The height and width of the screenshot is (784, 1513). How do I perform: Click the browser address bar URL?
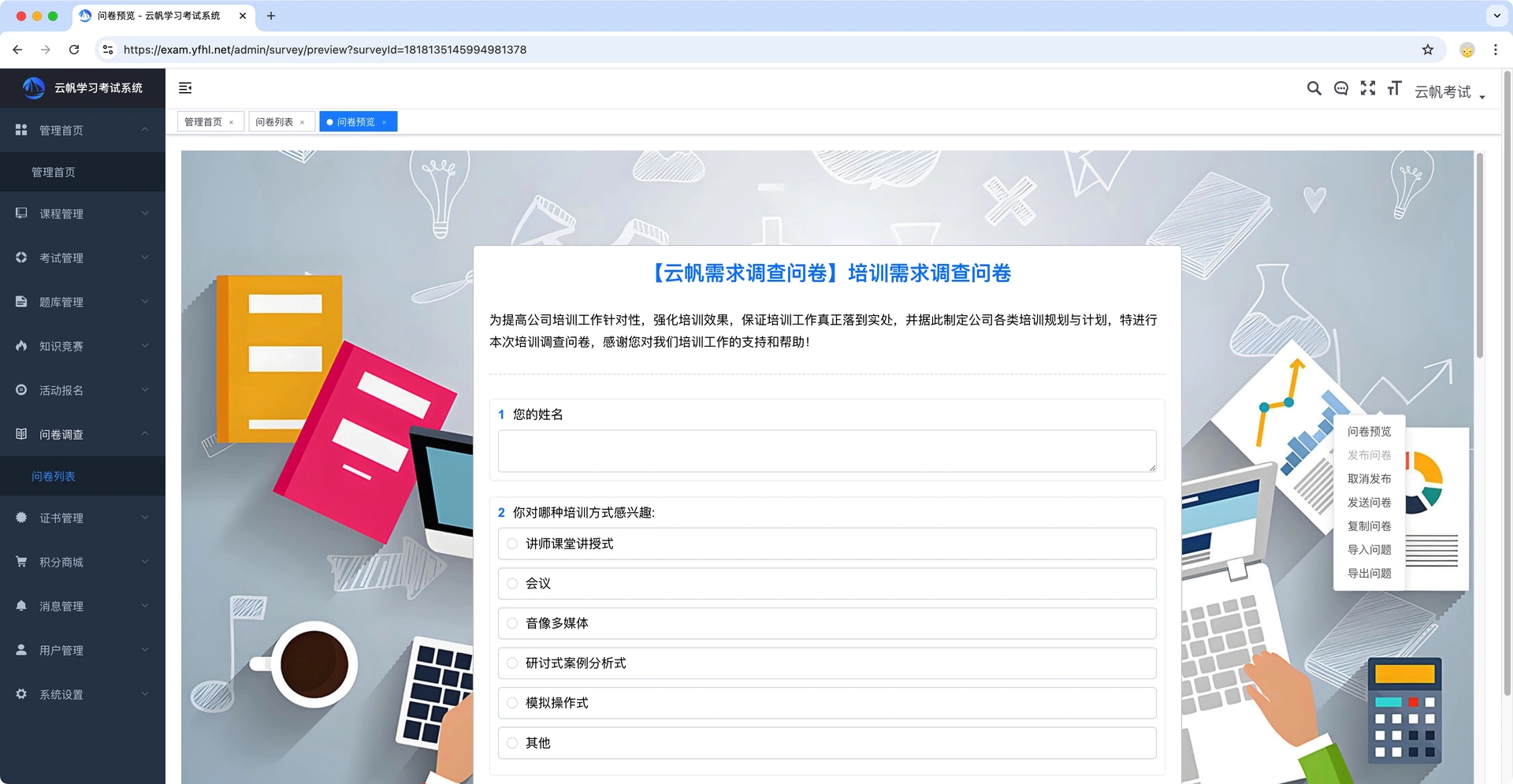click(x=325, y=50)
